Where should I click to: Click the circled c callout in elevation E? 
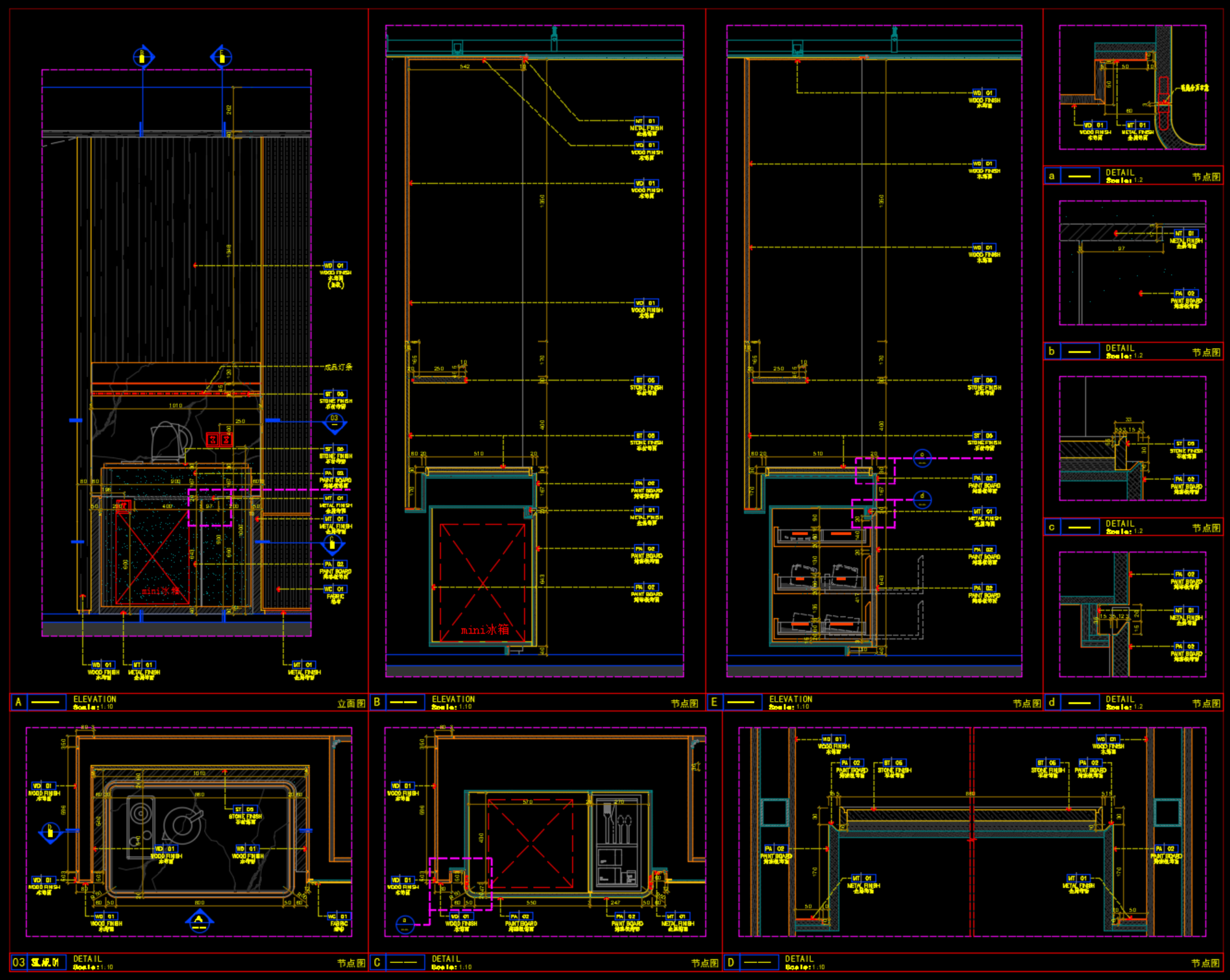922,458
